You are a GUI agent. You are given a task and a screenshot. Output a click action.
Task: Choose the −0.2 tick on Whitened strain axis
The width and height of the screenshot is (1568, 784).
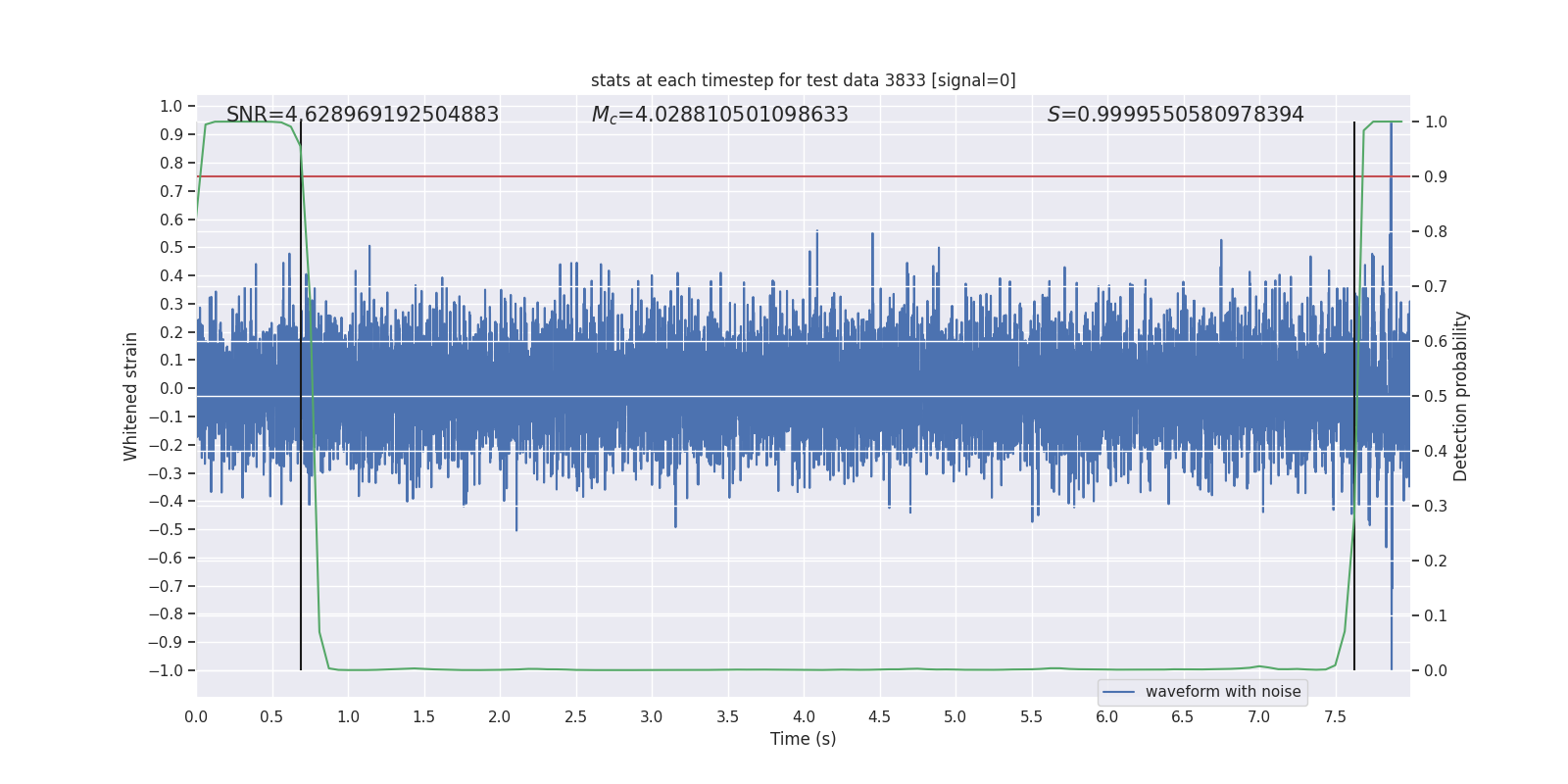[166, 445]
